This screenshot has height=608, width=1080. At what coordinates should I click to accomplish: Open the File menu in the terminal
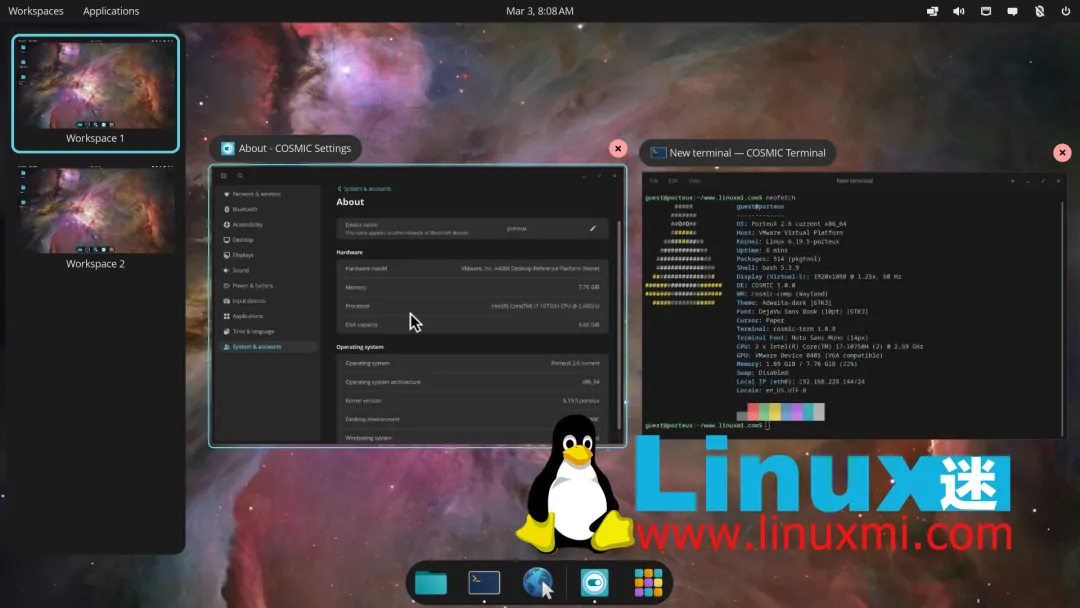coord(654,181)
